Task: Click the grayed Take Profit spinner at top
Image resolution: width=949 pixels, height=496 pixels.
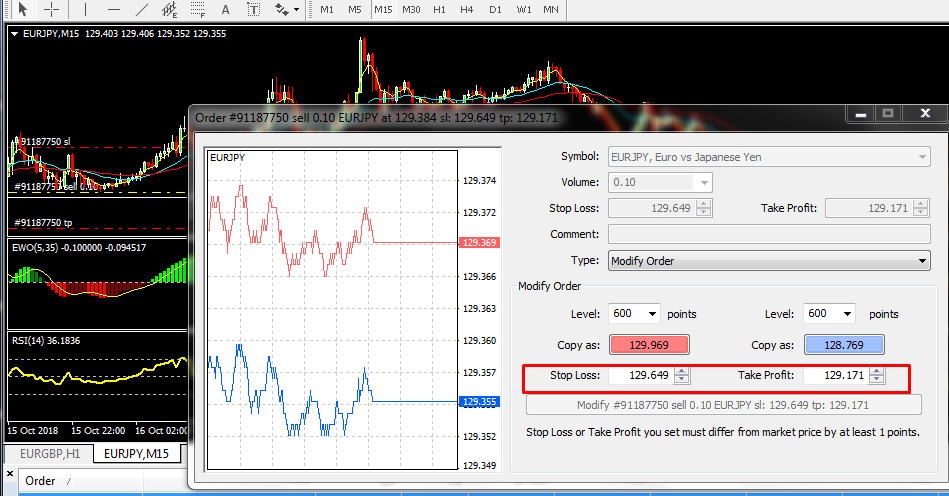Action: (x=921, y=208)
